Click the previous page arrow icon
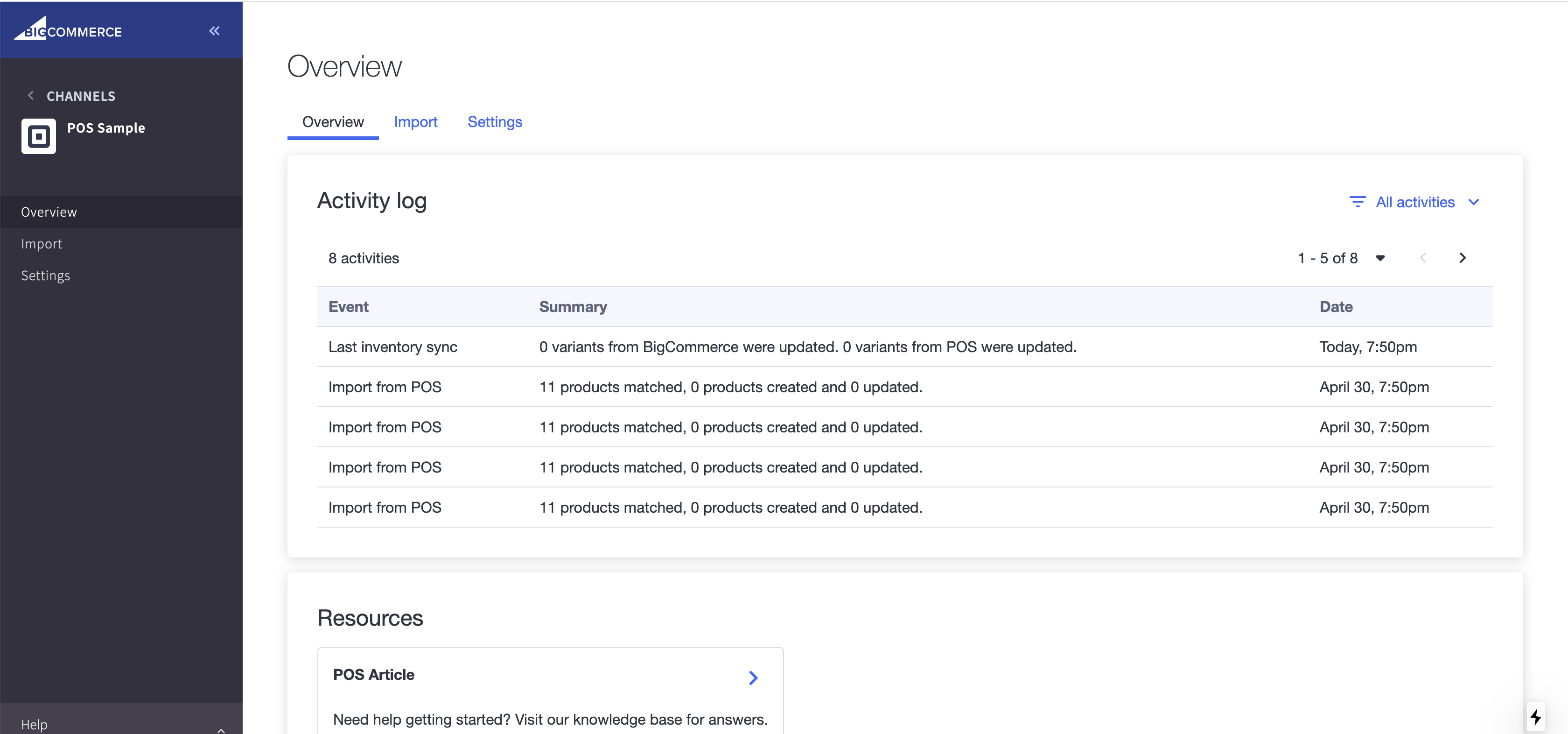 point(1423,258)
